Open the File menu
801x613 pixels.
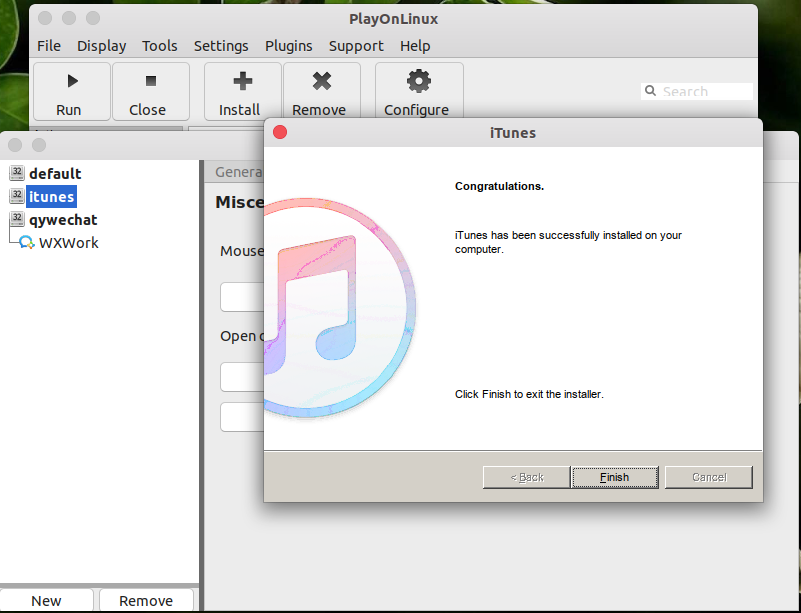tap(49, 46)
